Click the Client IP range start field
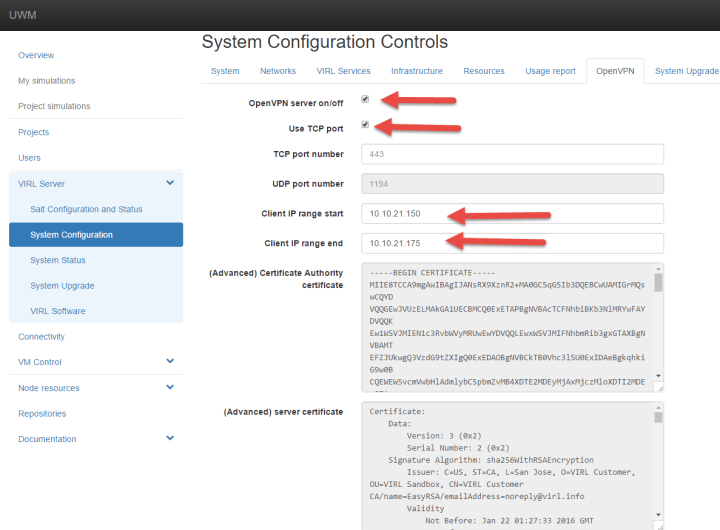 (x=512, y=214)
